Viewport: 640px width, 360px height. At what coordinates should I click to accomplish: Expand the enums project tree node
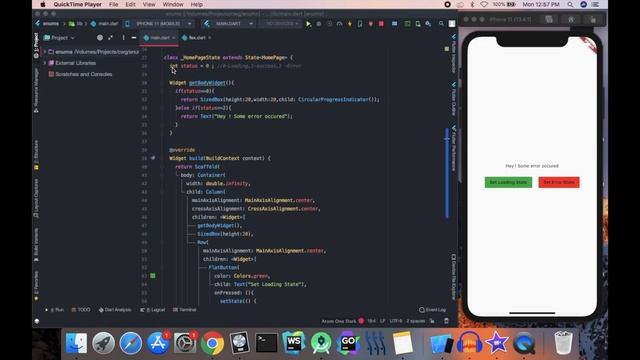click(x=45, y=52)
